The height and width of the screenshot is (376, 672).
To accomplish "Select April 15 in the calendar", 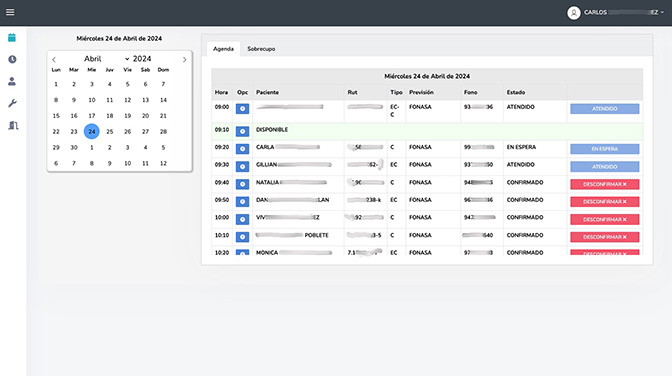I will [x=56, y=116].
